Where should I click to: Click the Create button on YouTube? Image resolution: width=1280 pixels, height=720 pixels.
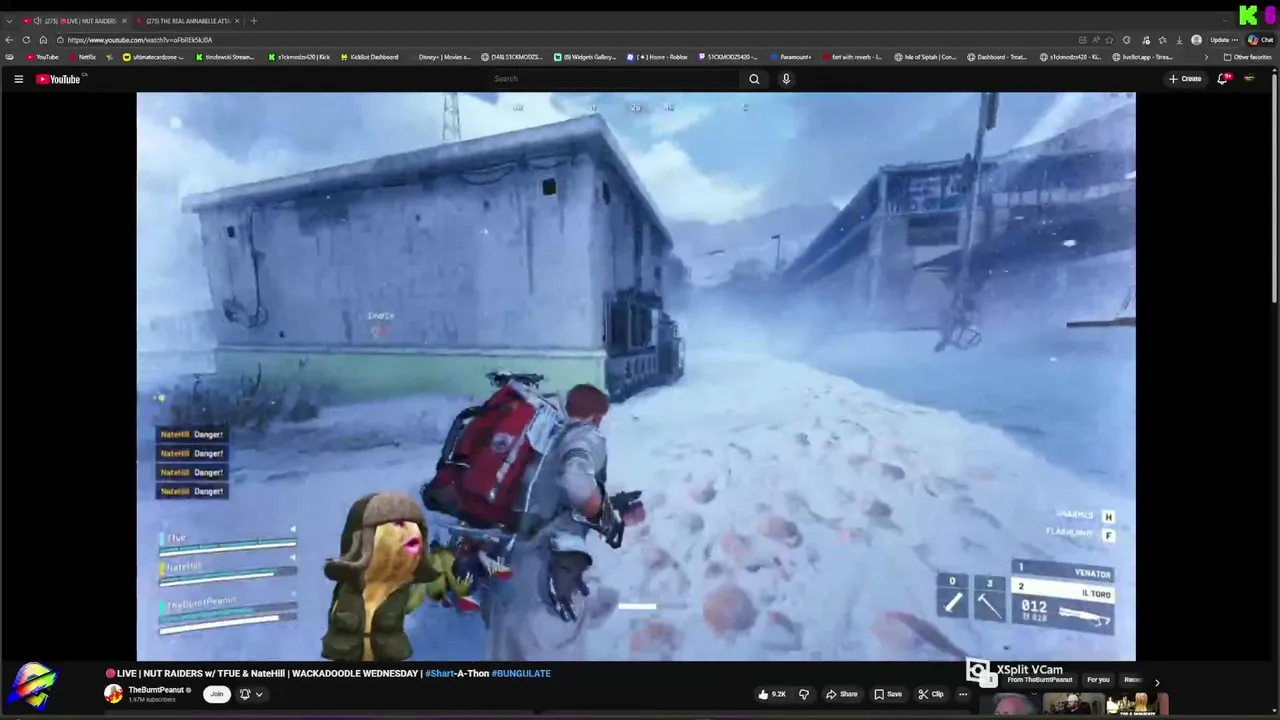coord(1185,79)
